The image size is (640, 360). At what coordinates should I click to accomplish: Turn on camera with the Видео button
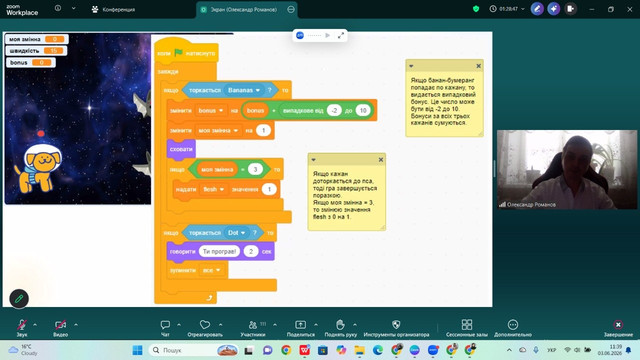coord(60,328)
